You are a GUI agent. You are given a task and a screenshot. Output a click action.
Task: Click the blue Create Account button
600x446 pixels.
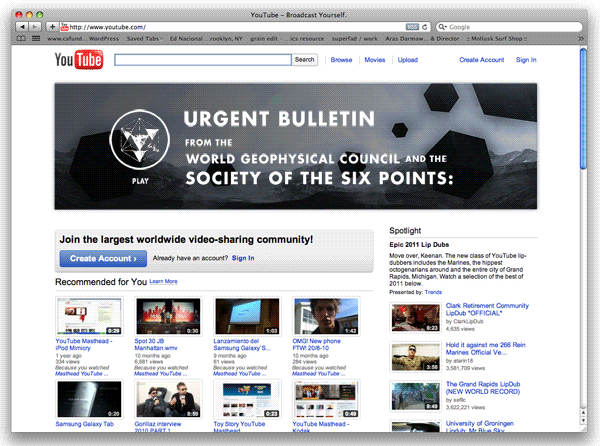(103, 259)
